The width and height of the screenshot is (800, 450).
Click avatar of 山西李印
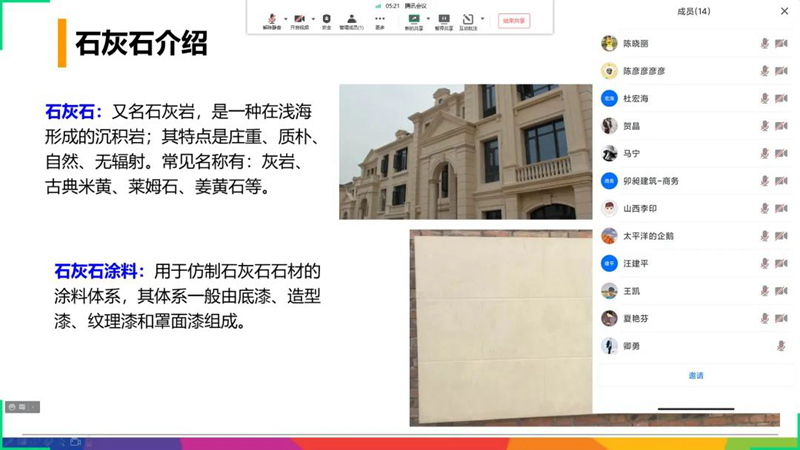click(x=609, y=208)
